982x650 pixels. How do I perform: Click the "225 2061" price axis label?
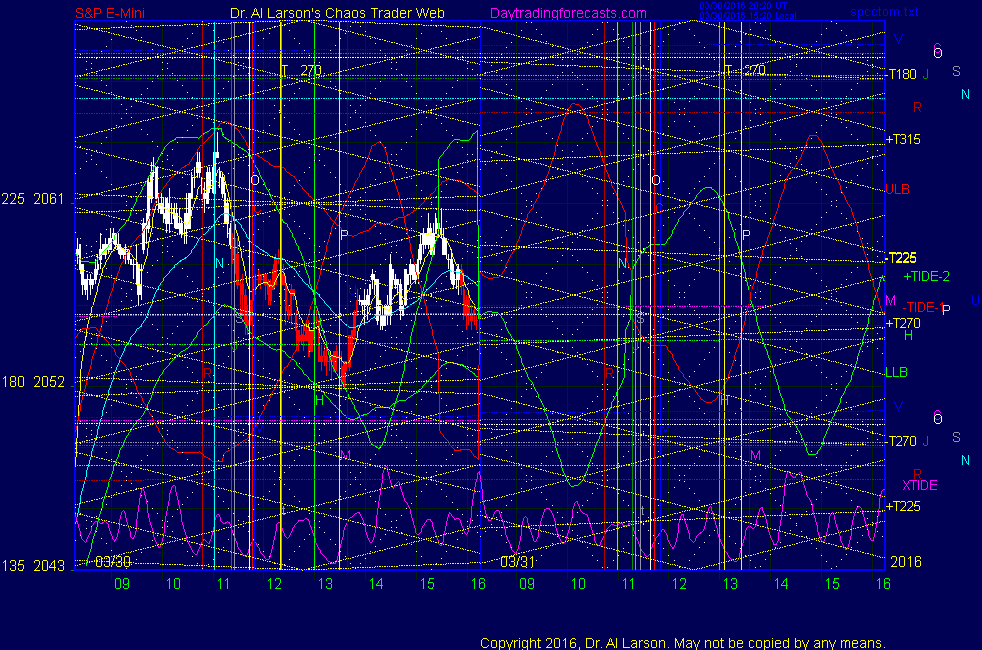tap(33, 199)
